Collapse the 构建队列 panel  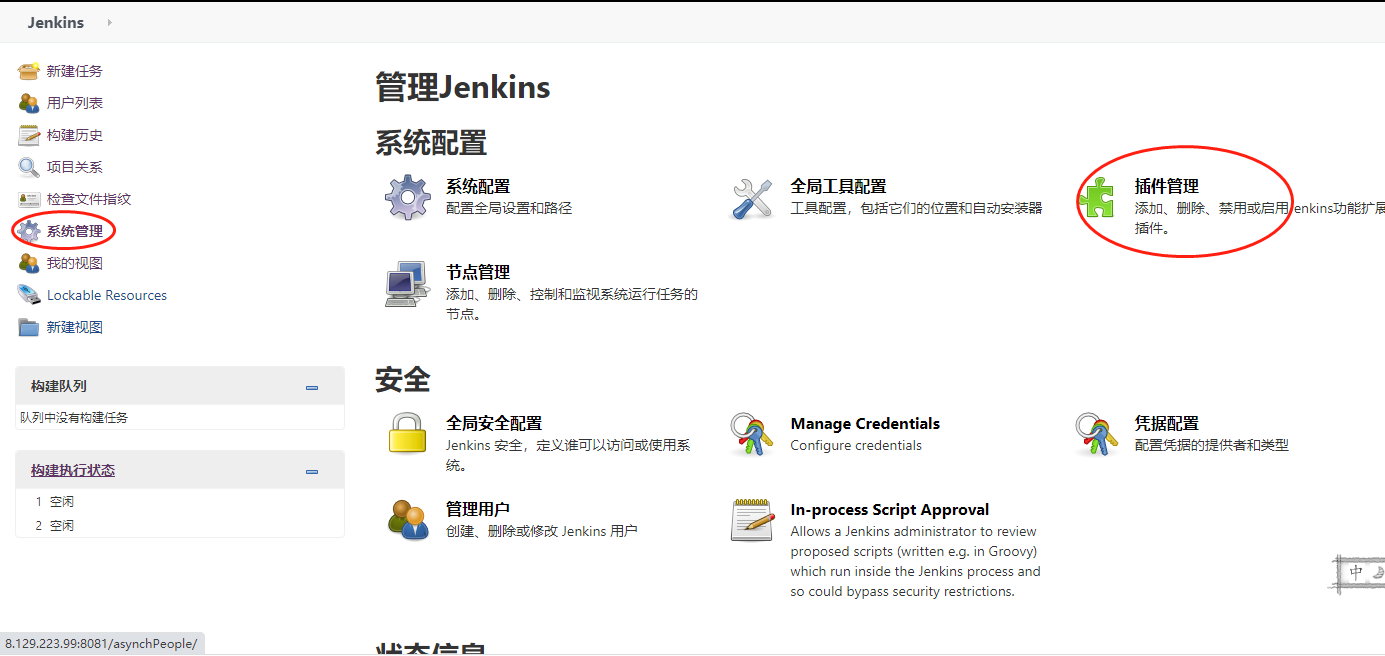[x=312, y=387]
